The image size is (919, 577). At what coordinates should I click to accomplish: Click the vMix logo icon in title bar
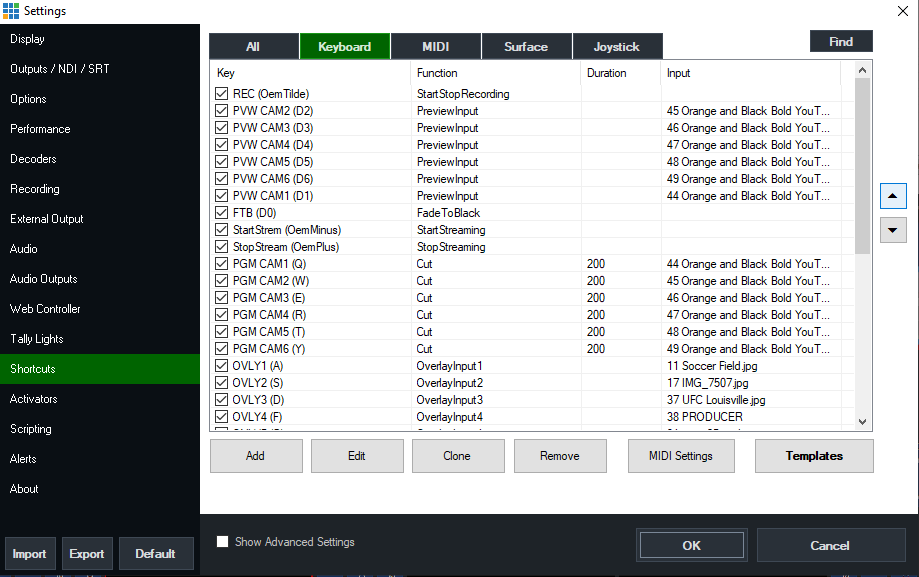(13, 11)
